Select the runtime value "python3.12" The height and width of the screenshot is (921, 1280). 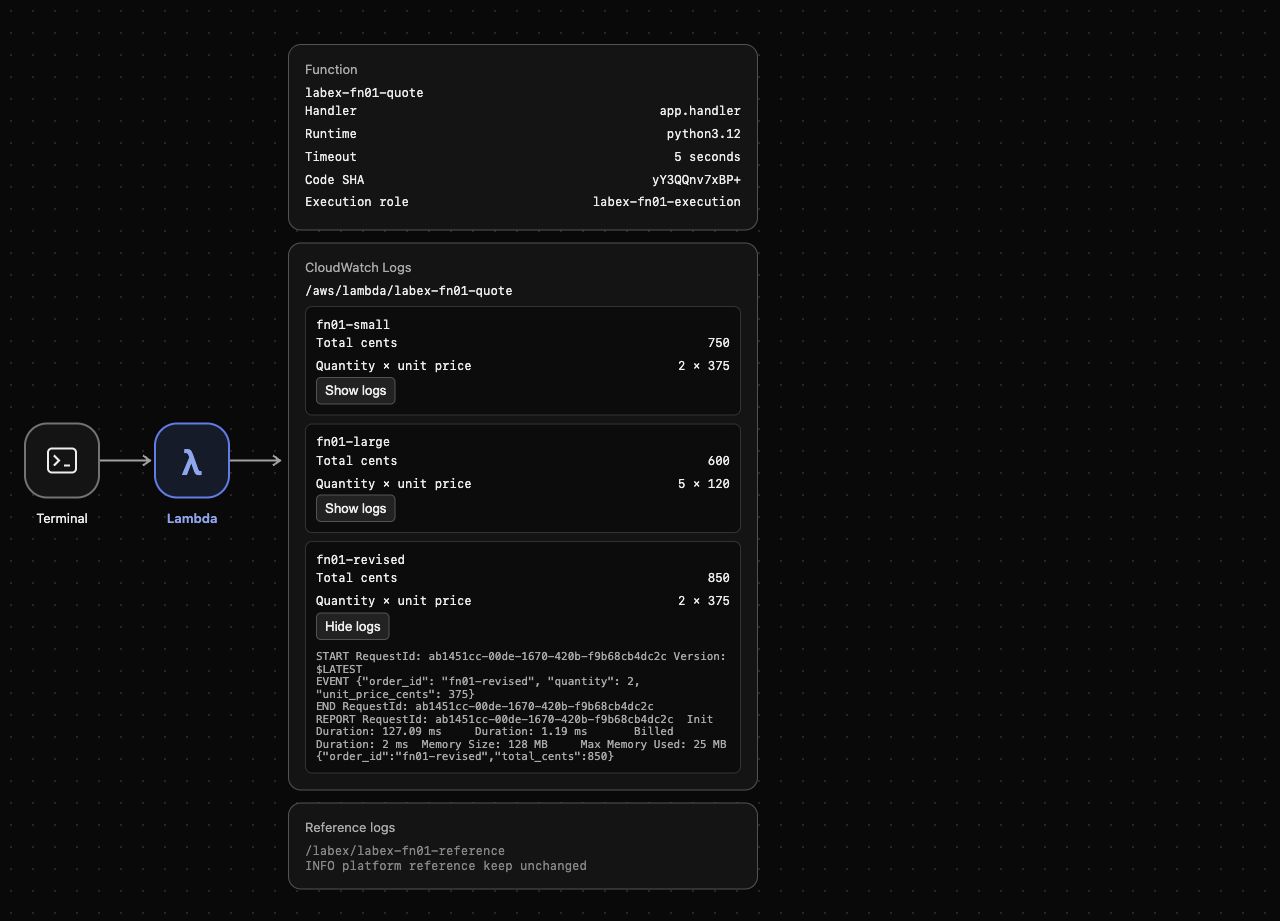[x=704, y=134]
